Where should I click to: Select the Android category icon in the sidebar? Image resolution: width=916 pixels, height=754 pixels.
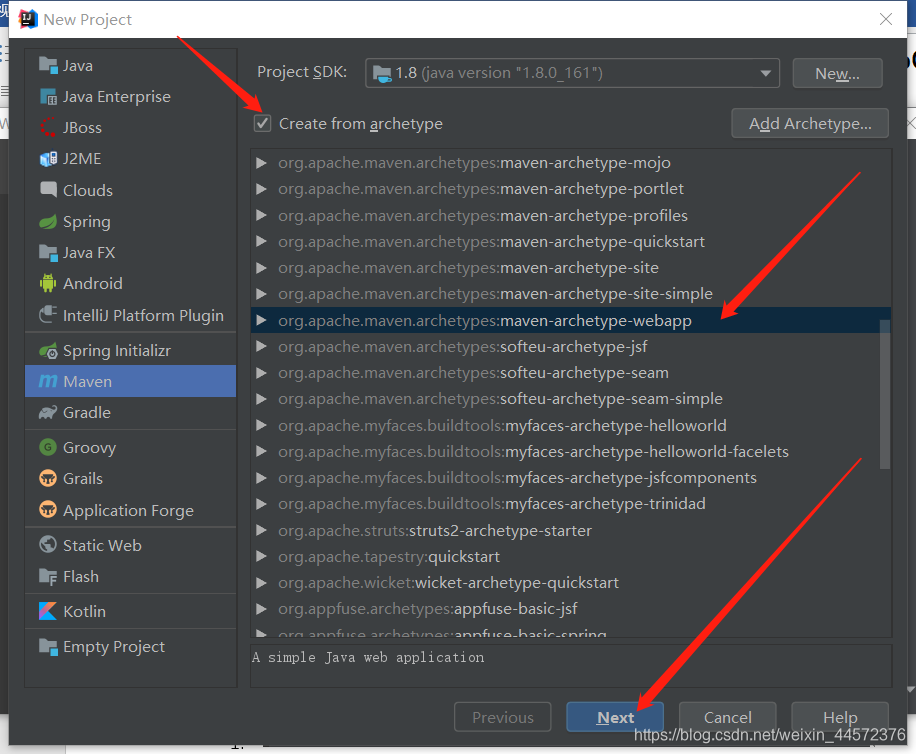tap(47, 283)
